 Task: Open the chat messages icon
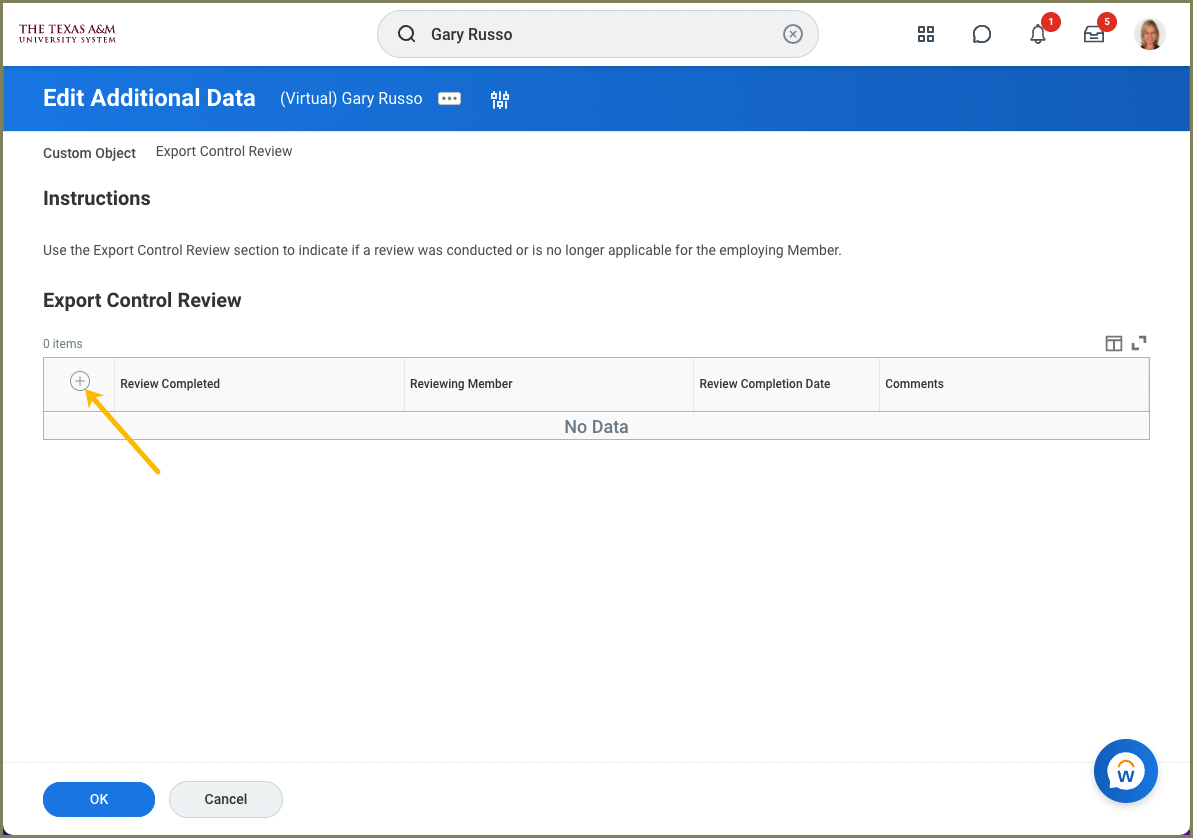click(x=982, y=34)
